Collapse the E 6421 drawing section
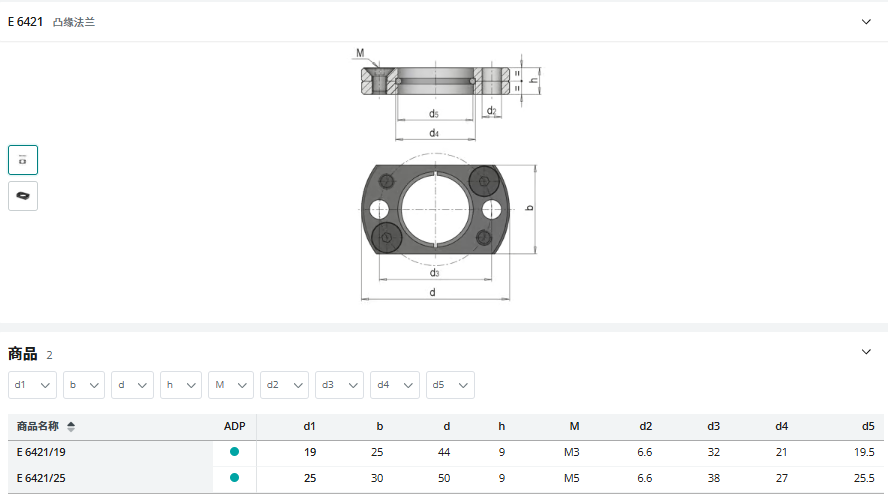The image size is (888, 494). tap(866, 22)
